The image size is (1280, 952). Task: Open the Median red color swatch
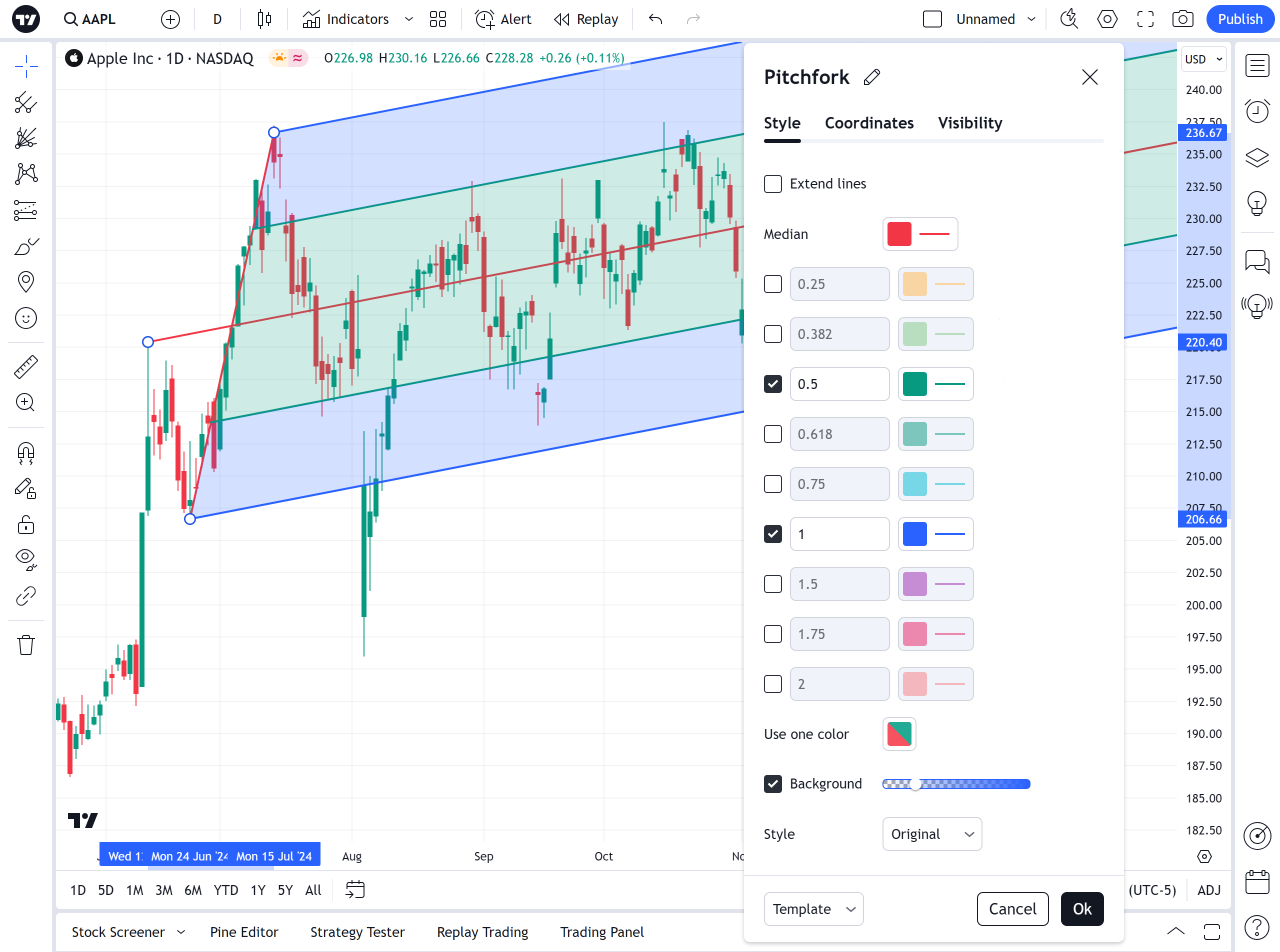899,234
